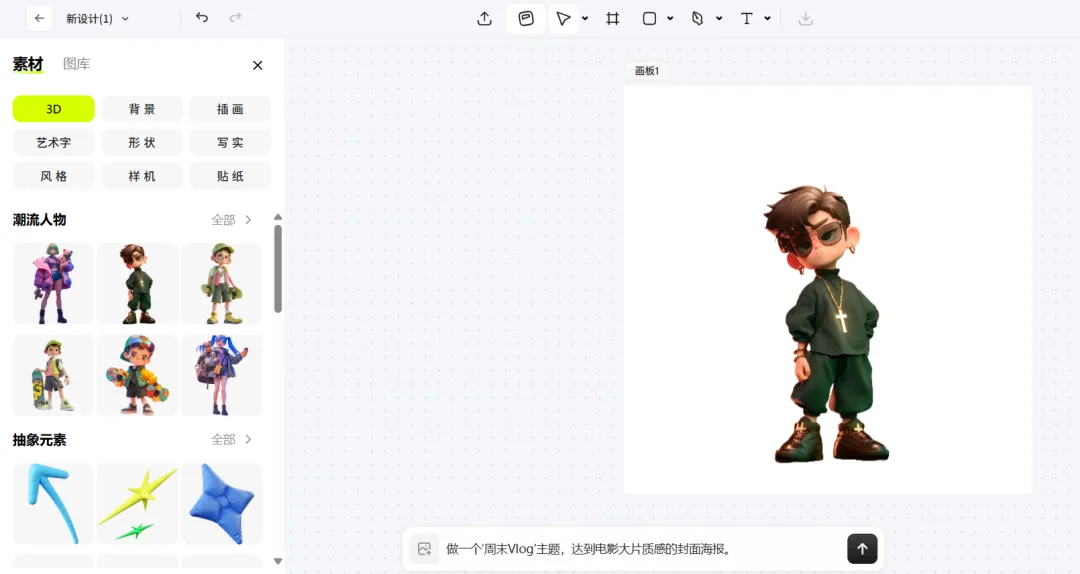Select the 写实 category chip
Image resolution: width=1080 pixels, height=574 pixels.
[x=230, y=143]
